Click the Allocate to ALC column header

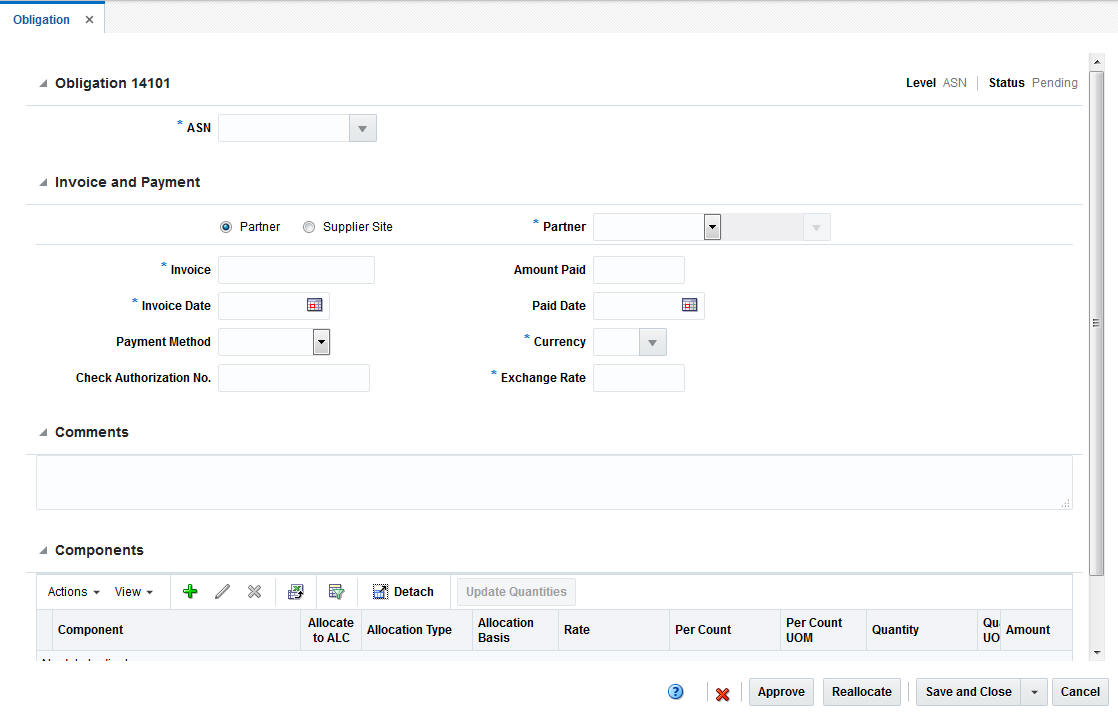[x=331, y=630]
